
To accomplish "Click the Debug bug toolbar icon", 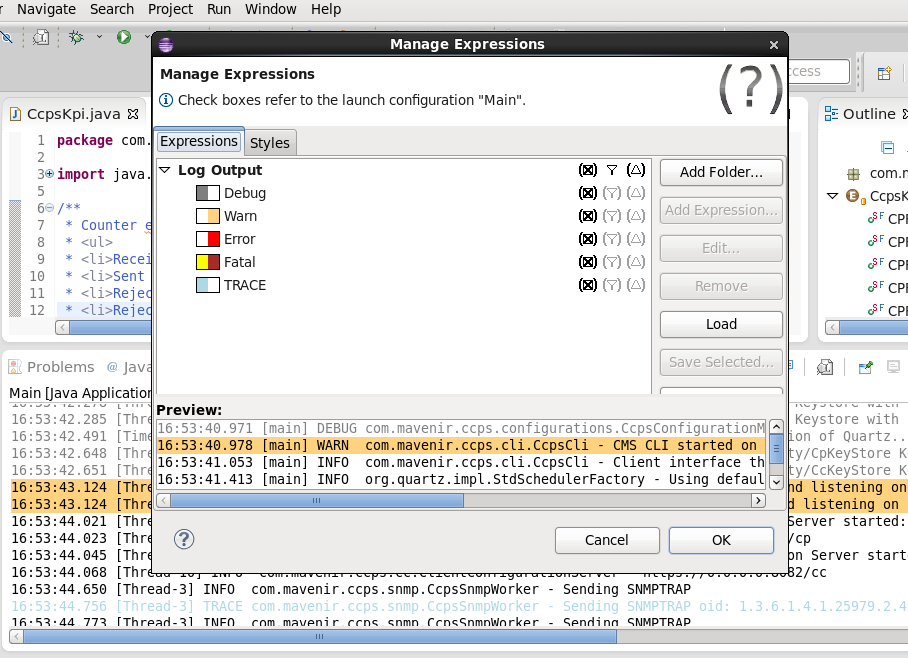I will 76,38.
